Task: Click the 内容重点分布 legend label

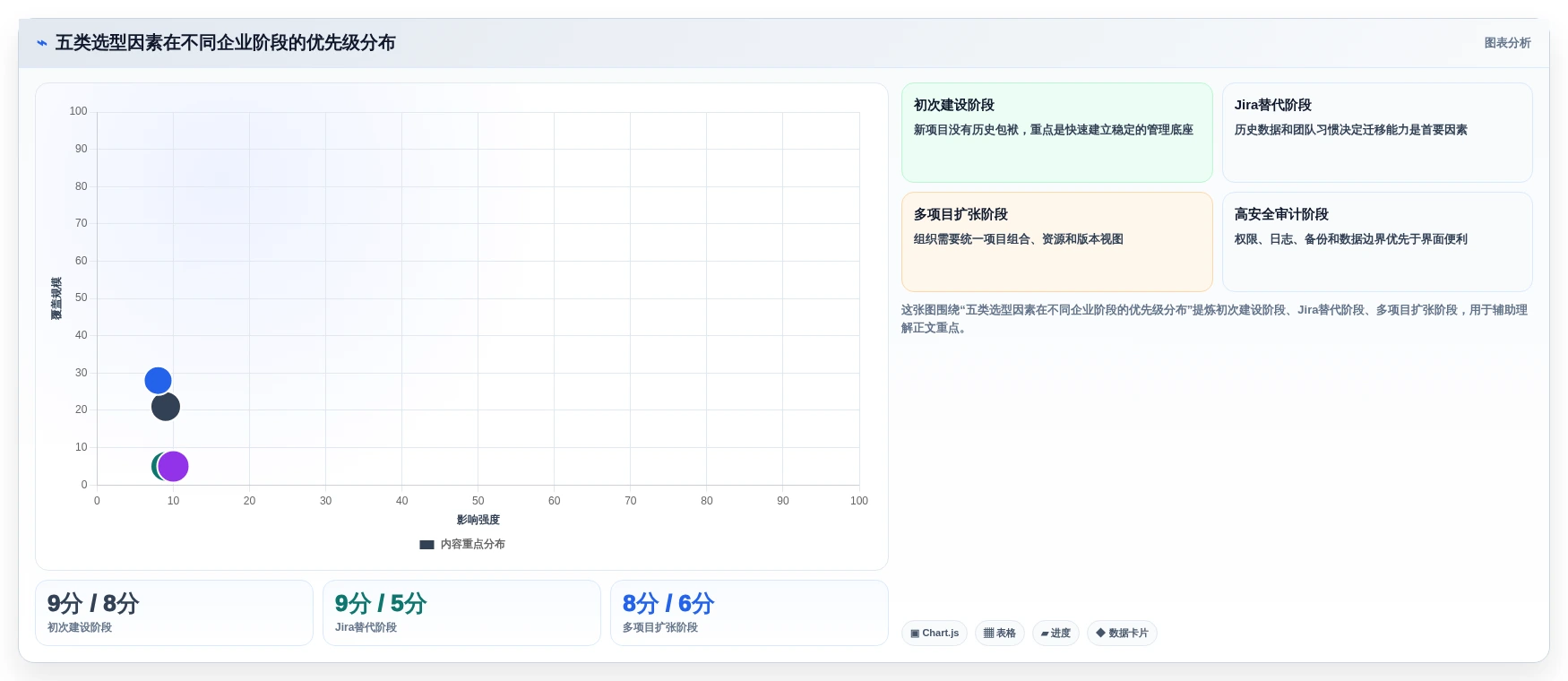Action: (472, 545)
